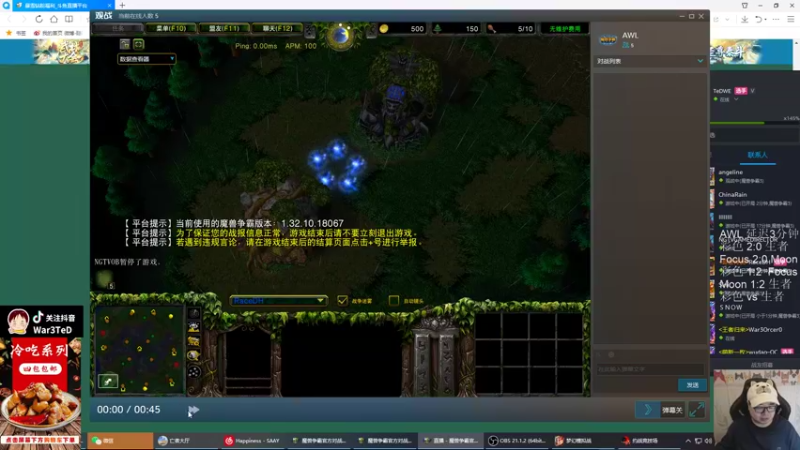The height and width of the screenshot is (450, 800).
Task: Open the Happiness - SAAY music app in the taskbar
Action: pyautogui.click(x=253, y=440)
